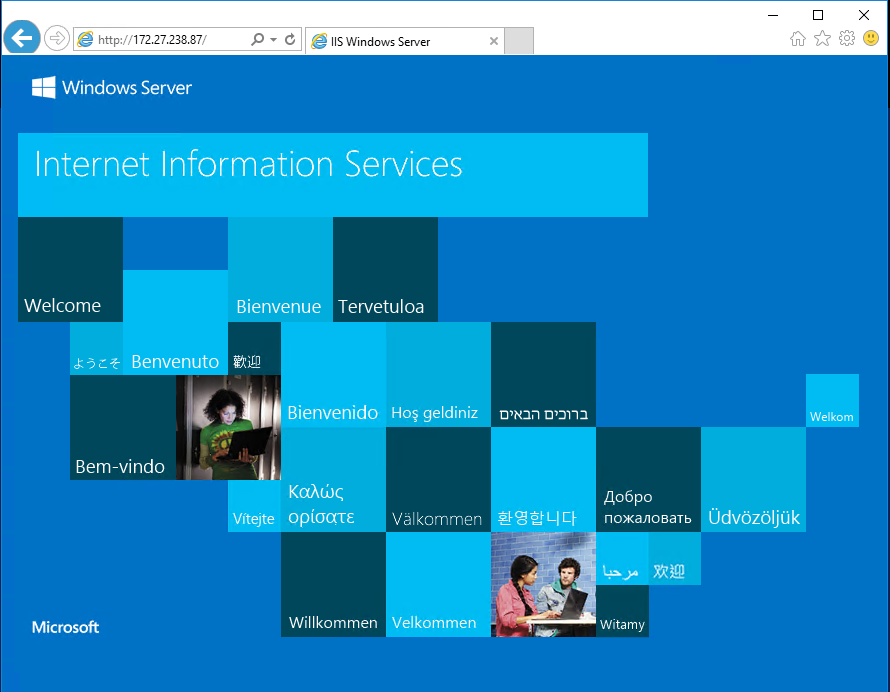Click the Arabic مرحبا tile
Image resolution: width=890 pixels, height=692 pixels.
(622, 559)
